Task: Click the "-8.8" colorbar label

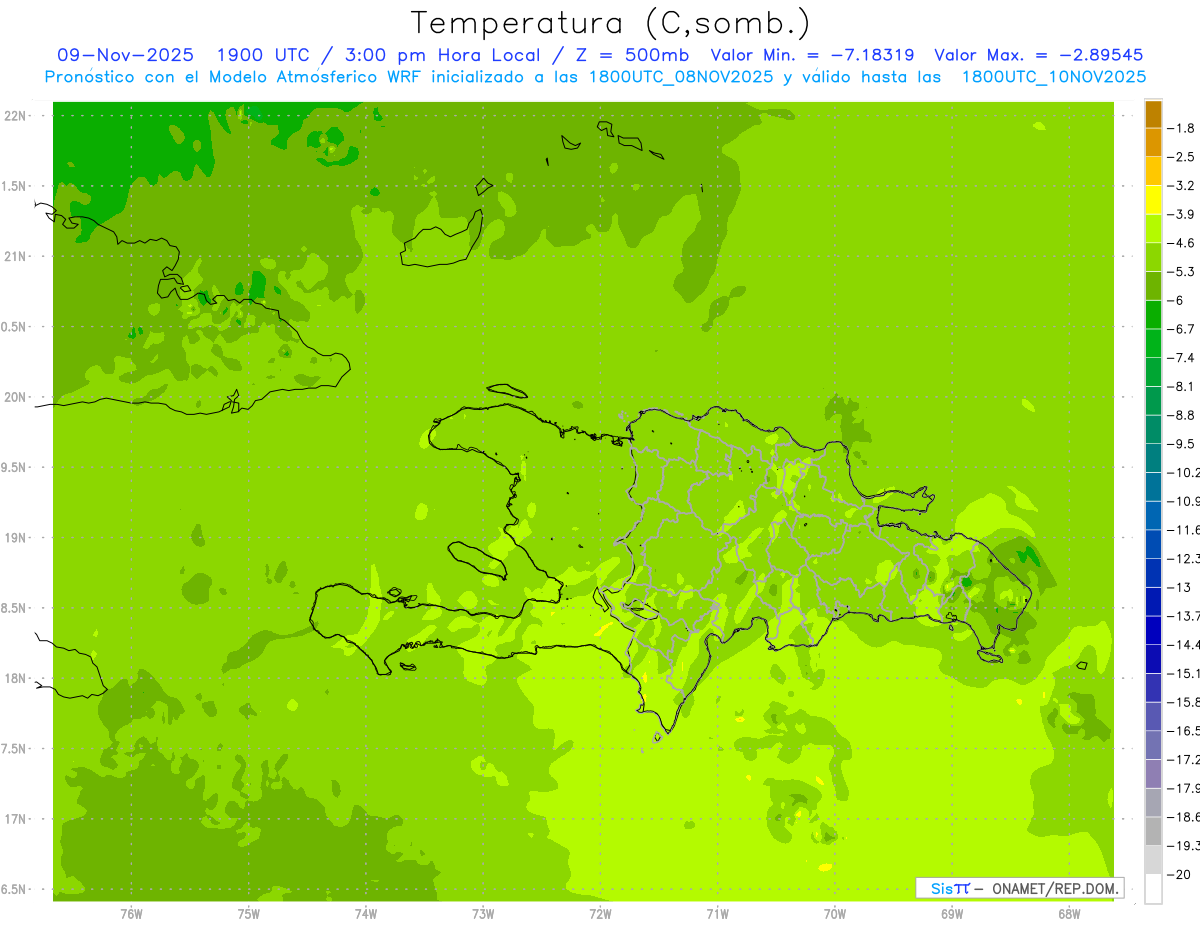Action: pyautogui.click(x=1181, y=415)
